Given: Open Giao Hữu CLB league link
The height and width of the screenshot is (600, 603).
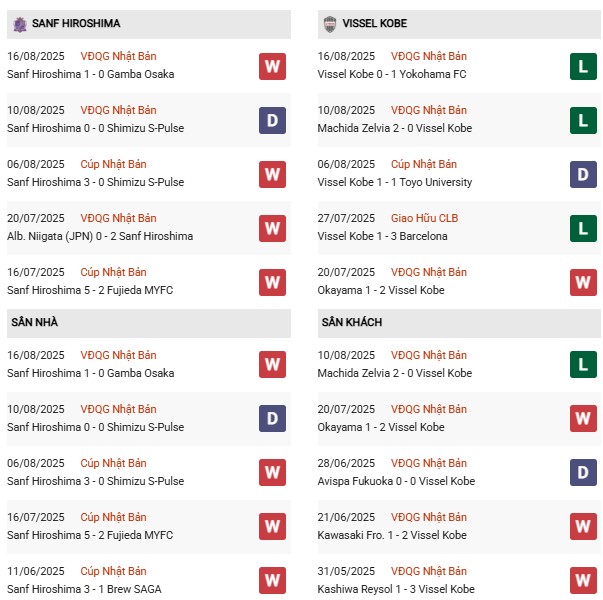Looking at the screenshot, I should (424, 218).
